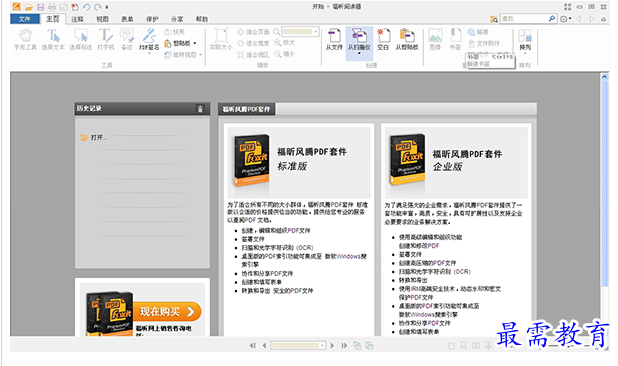
Task: Create a Blank PDF (空白)
Action: click(383, 39)
